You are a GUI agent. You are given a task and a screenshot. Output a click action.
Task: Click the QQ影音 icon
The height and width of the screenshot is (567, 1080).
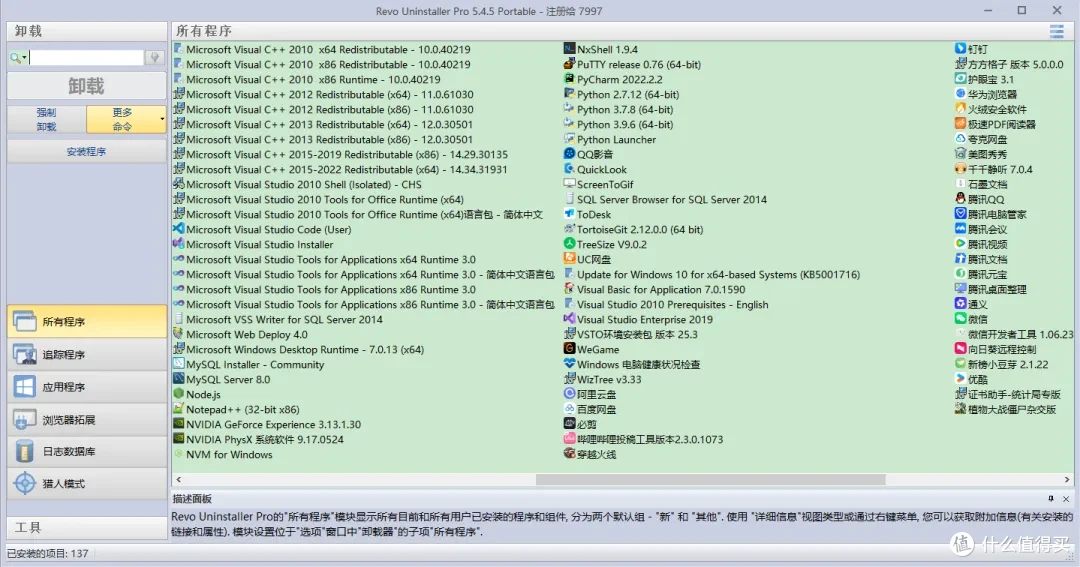pyautogui.click(x=569, y=154)
